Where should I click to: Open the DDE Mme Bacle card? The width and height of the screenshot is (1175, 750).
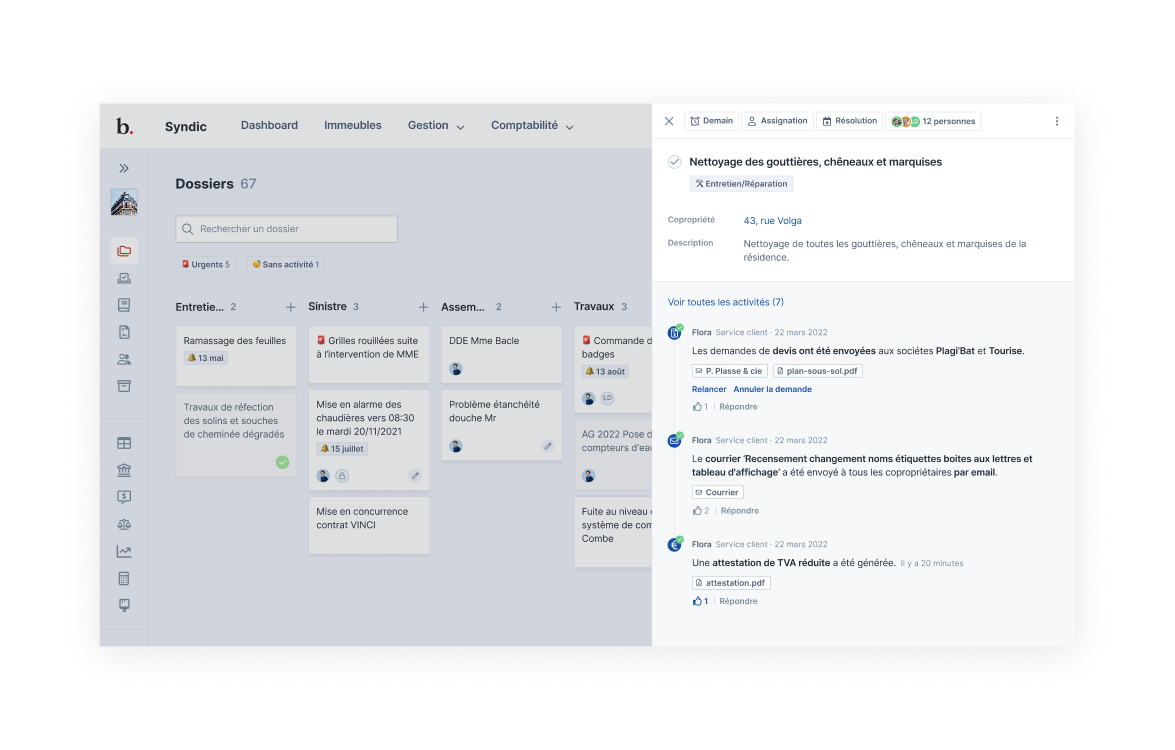pyautogui.click(x=501, y=354)
